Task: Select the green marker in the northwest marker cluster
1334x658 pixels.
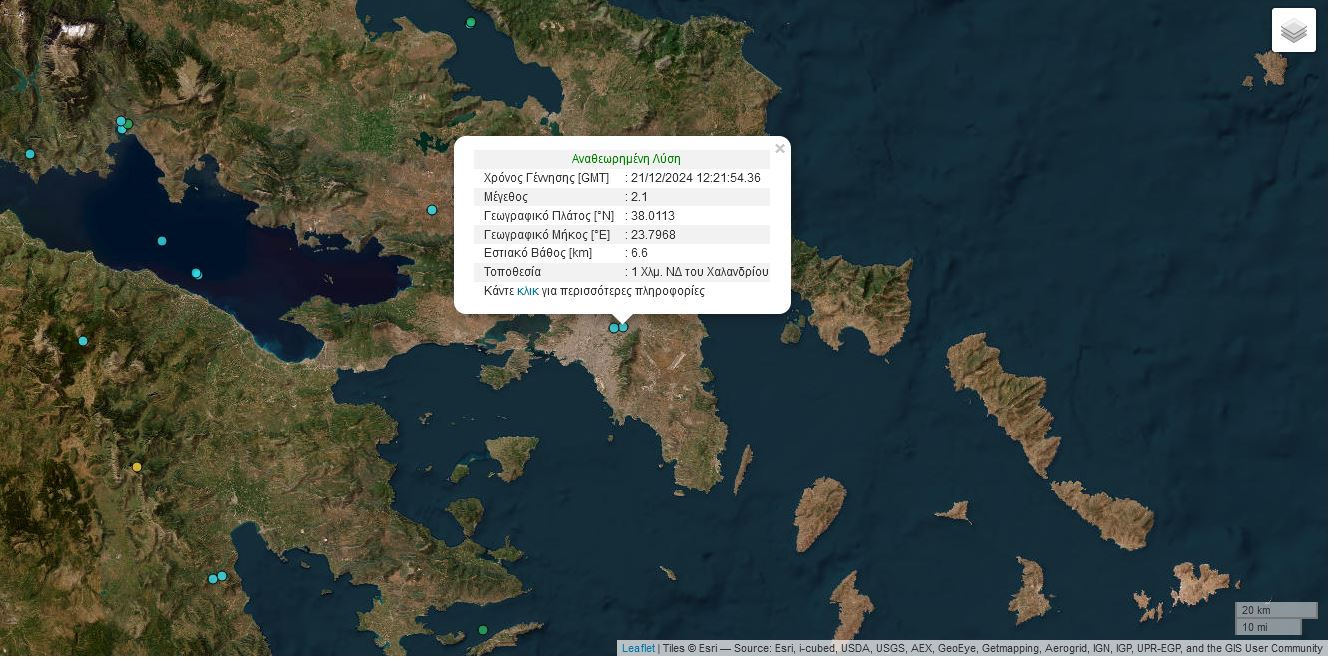Action: tap(129, 124)
